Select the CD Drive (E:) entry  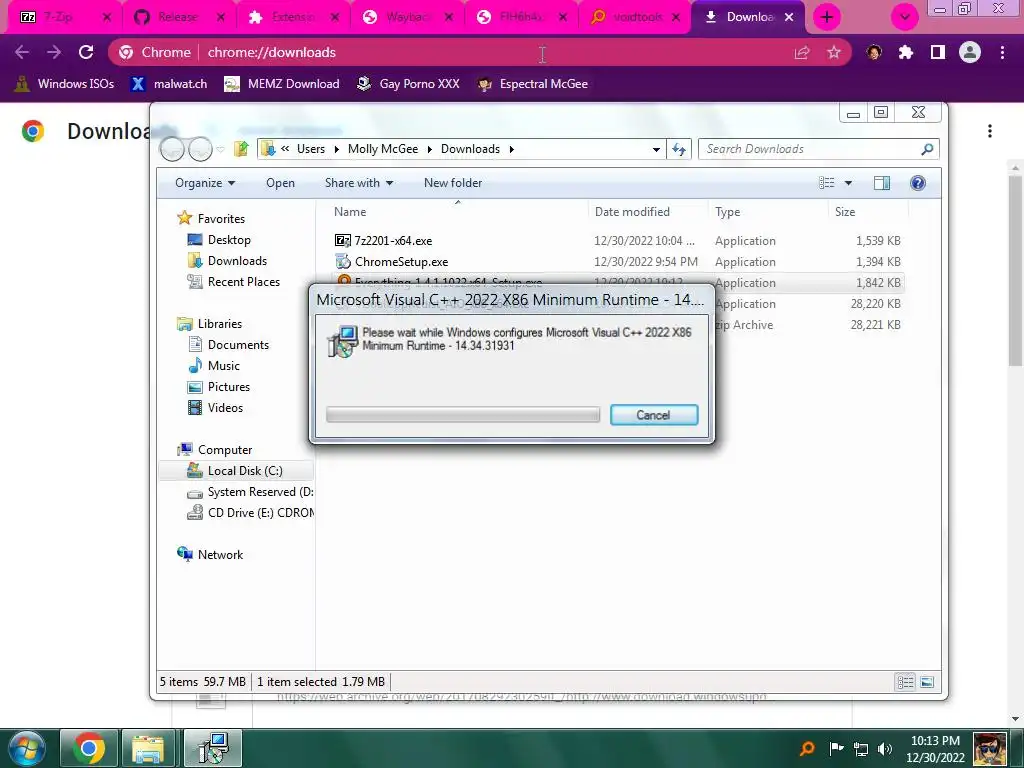(x=249, y=513)
